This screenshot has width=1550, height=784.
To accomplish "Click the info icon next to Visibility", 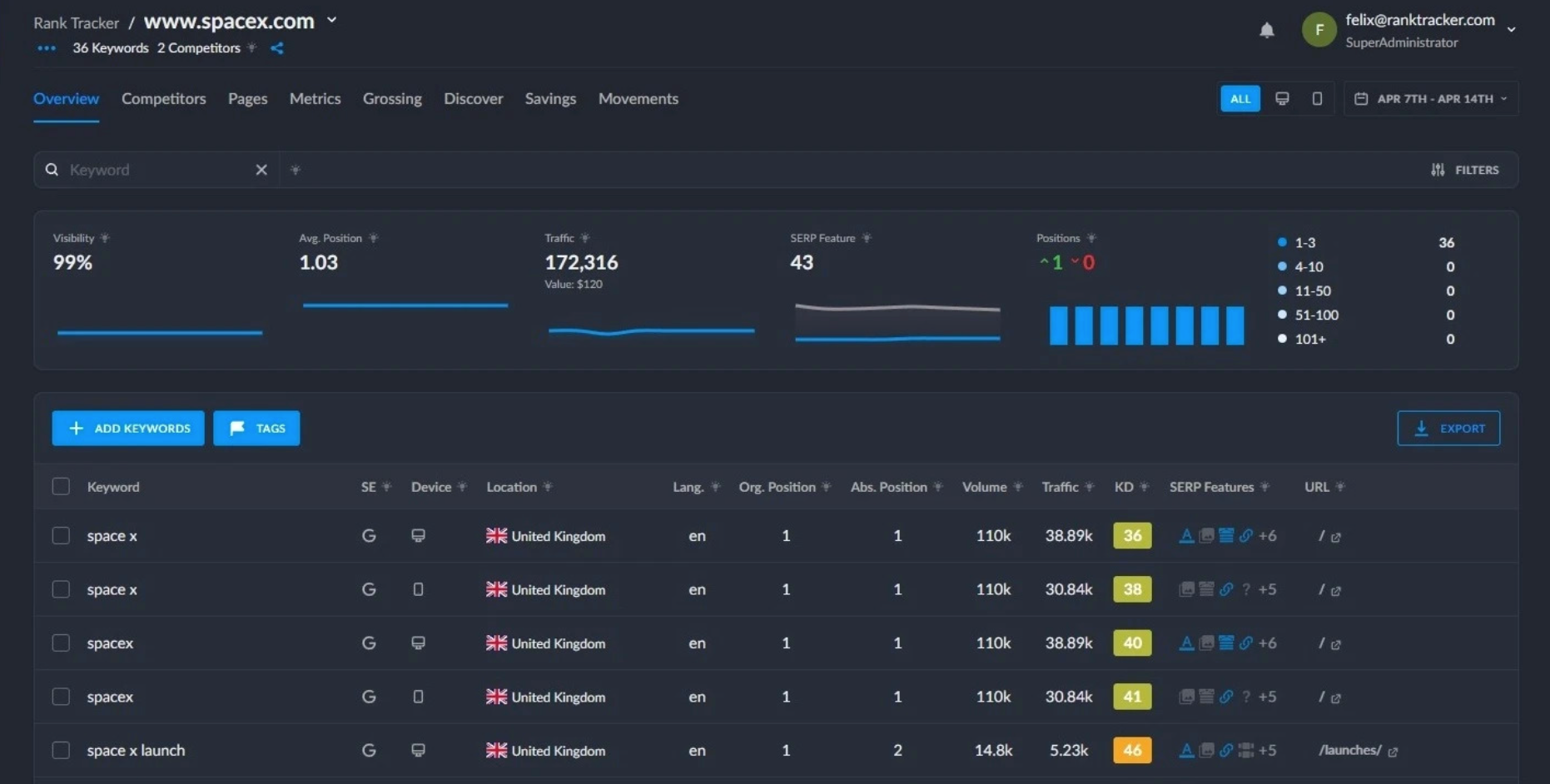I will (x=105, y=238).
